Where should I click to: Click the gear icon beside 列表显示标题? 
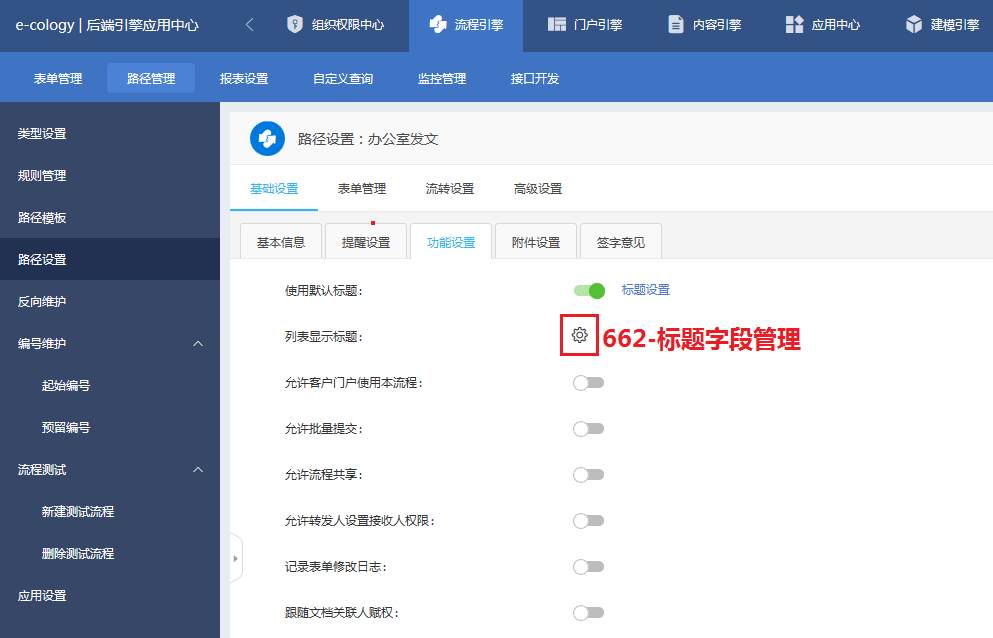point(579,336)
